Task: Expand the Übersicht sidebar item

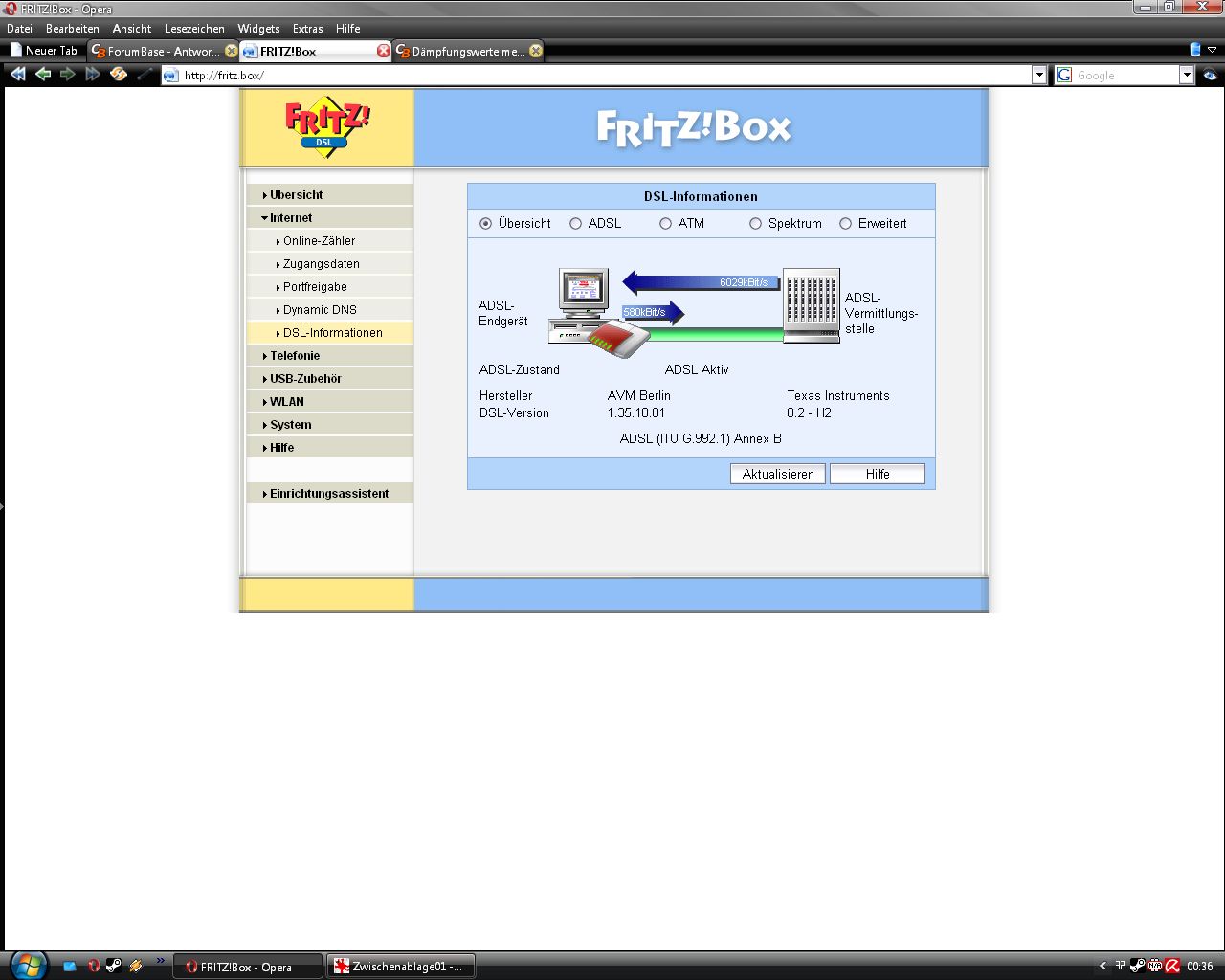Action: [x=330, y=194]
